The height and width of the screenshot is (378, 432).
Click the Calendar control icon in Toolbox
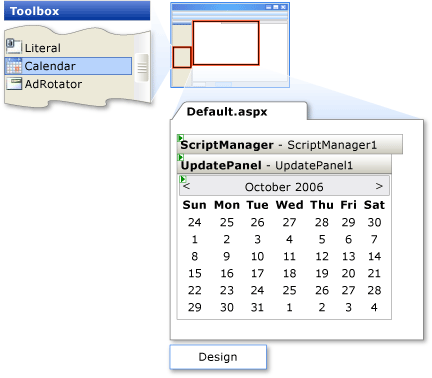tap(14, 66)
